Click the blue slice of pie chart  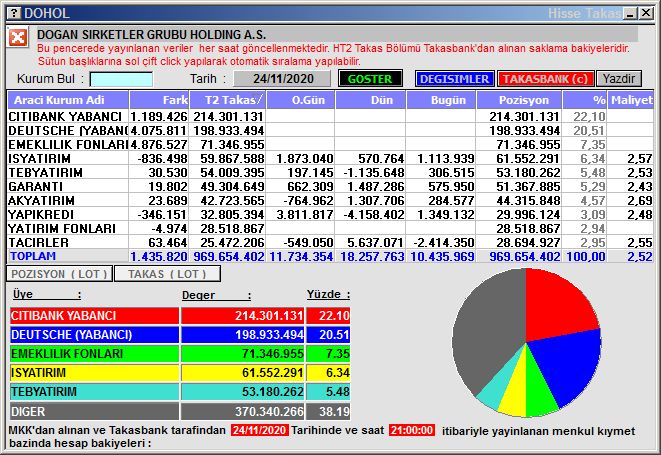click(x=569, y=365)
